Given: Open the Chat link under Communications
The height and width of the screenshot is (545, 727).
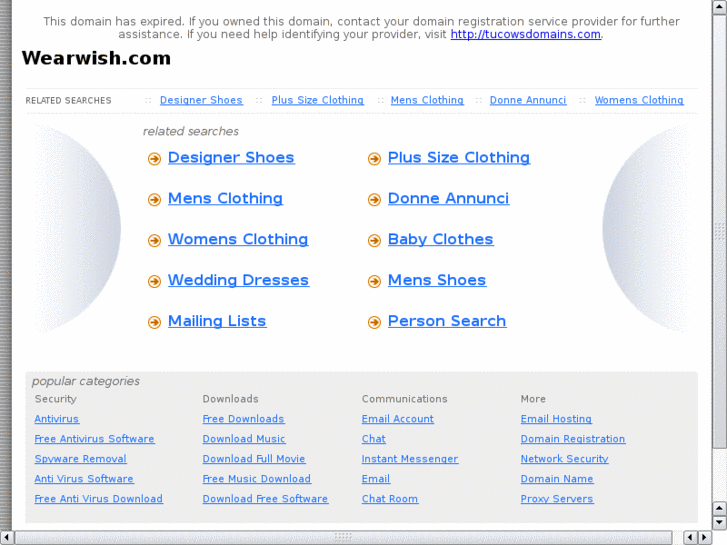Looking at the screenshot, I should [374, 439].
